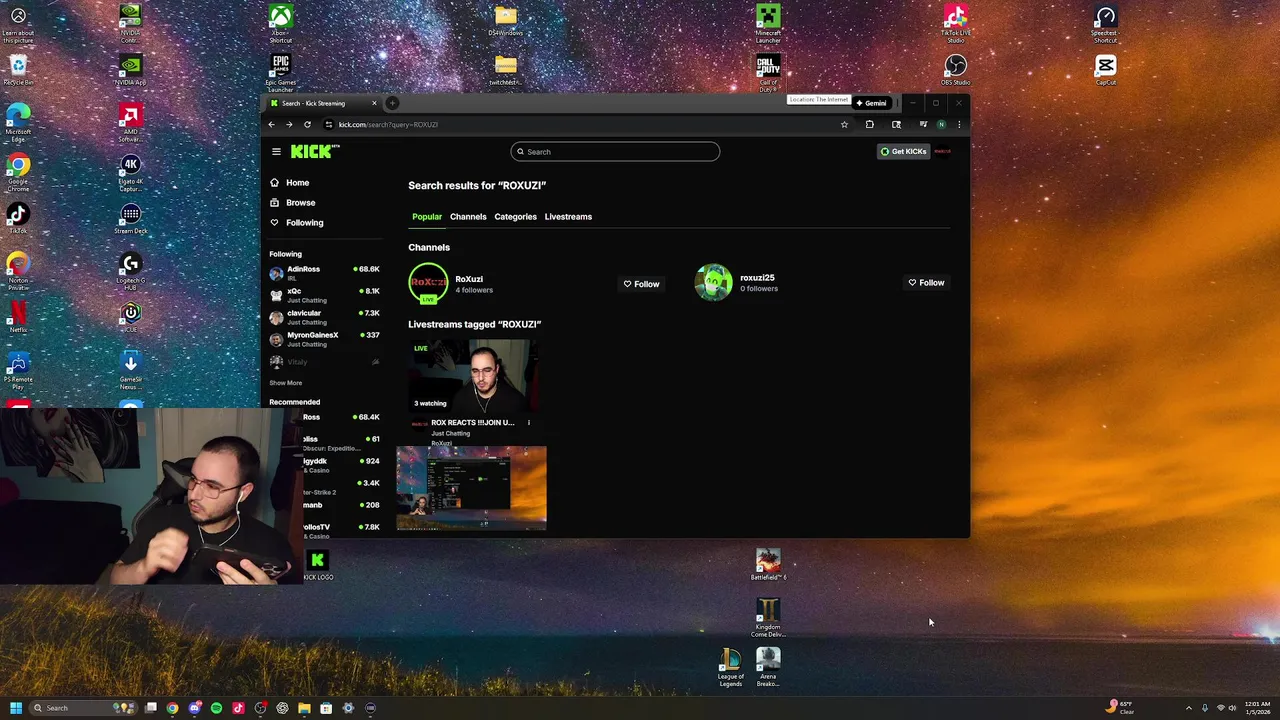The height and width of the screenshot is (720, 1280).
Task: Open Chrome profile N avatar
Action: [x=941, y=125]
